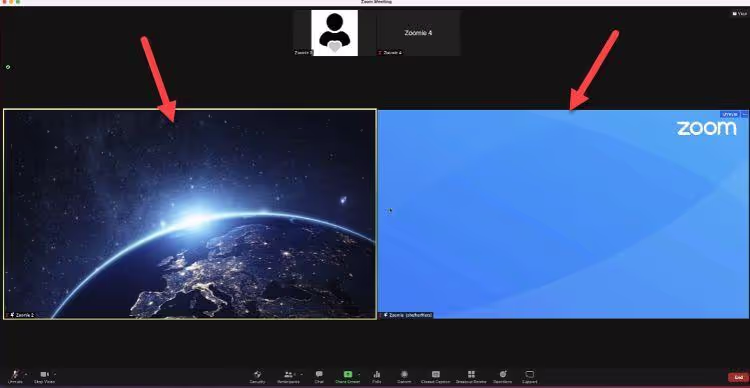Viewport: 750px width, 388px height.
Task: Stop the camera with Stop Video
Action: click(44, 376)
